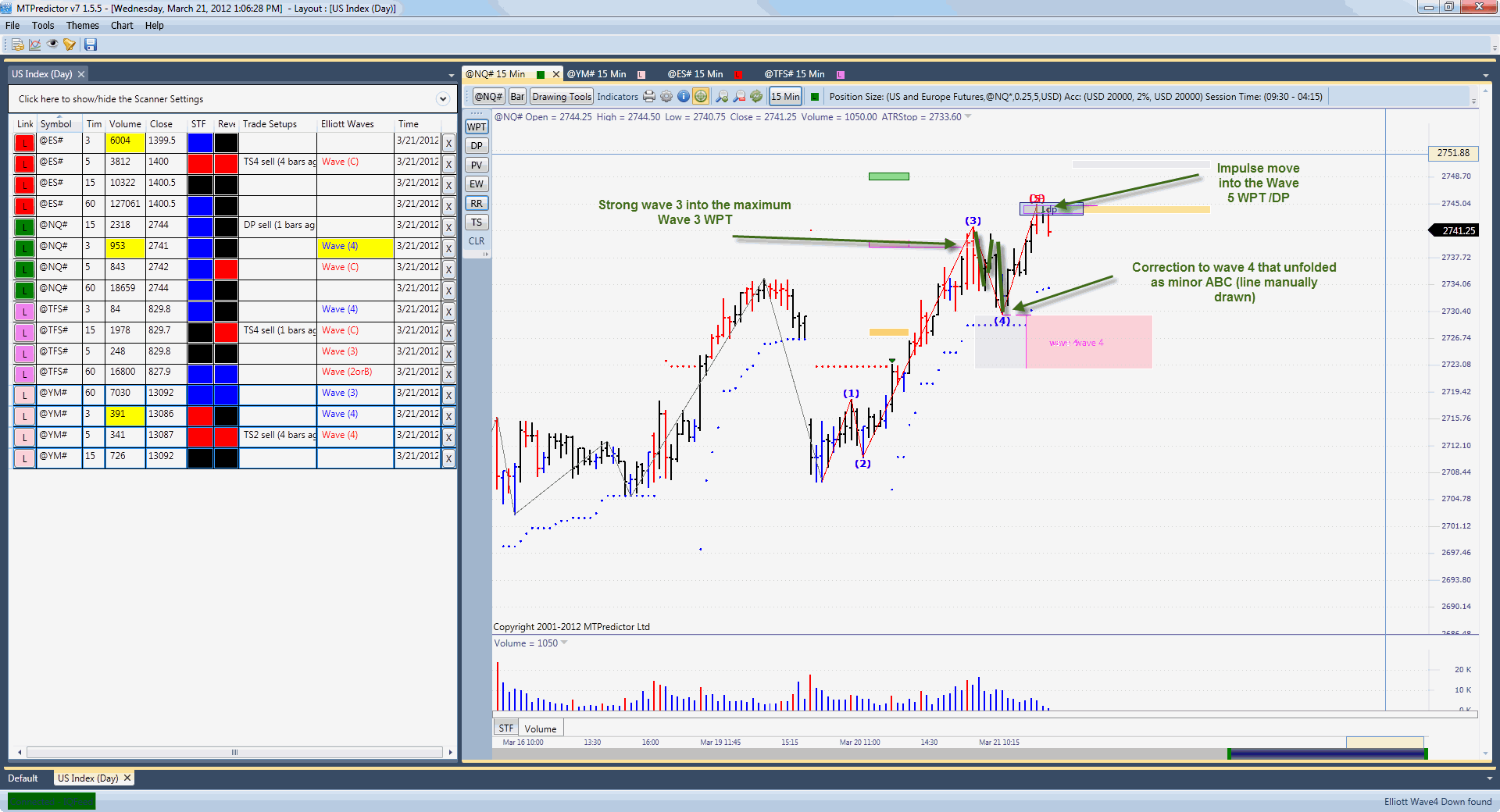Open the Bar chart type dropdown
1500x812 pixels.
(517, 96)
